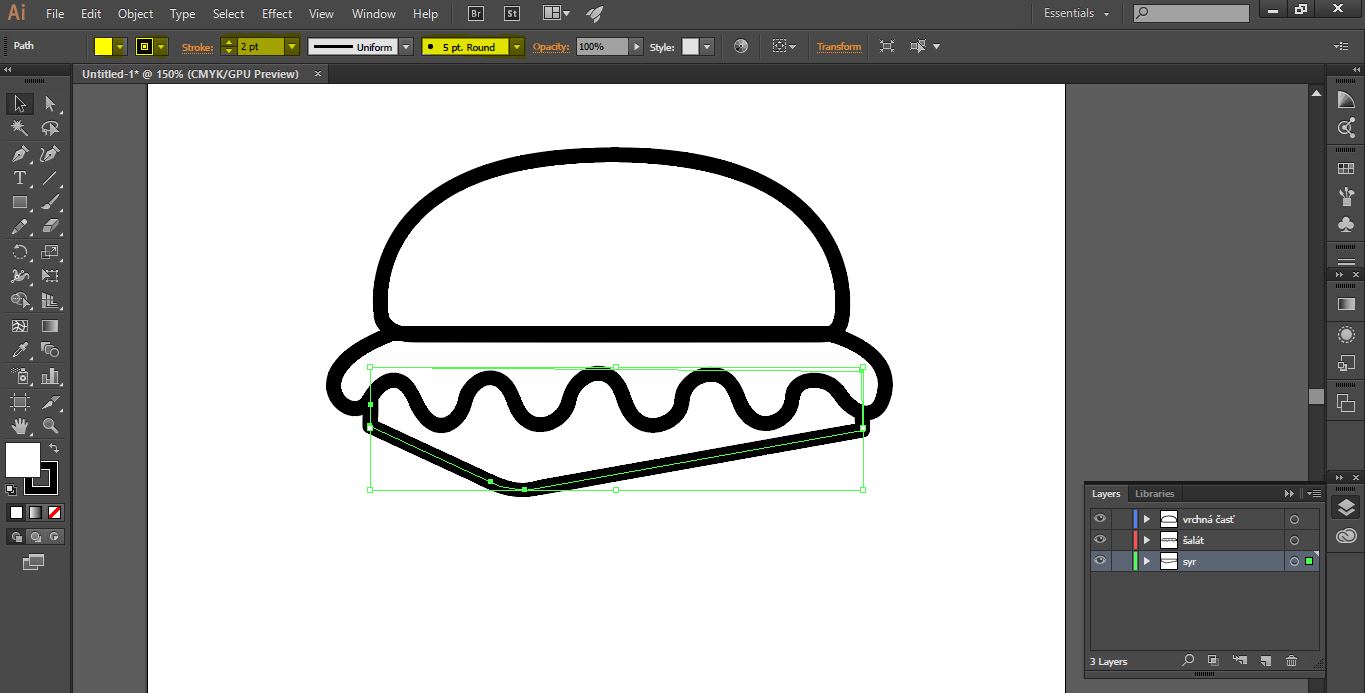Select the Direct Selection tool
This screenshot has height=693, width=1365.
[x=50, y=104]
